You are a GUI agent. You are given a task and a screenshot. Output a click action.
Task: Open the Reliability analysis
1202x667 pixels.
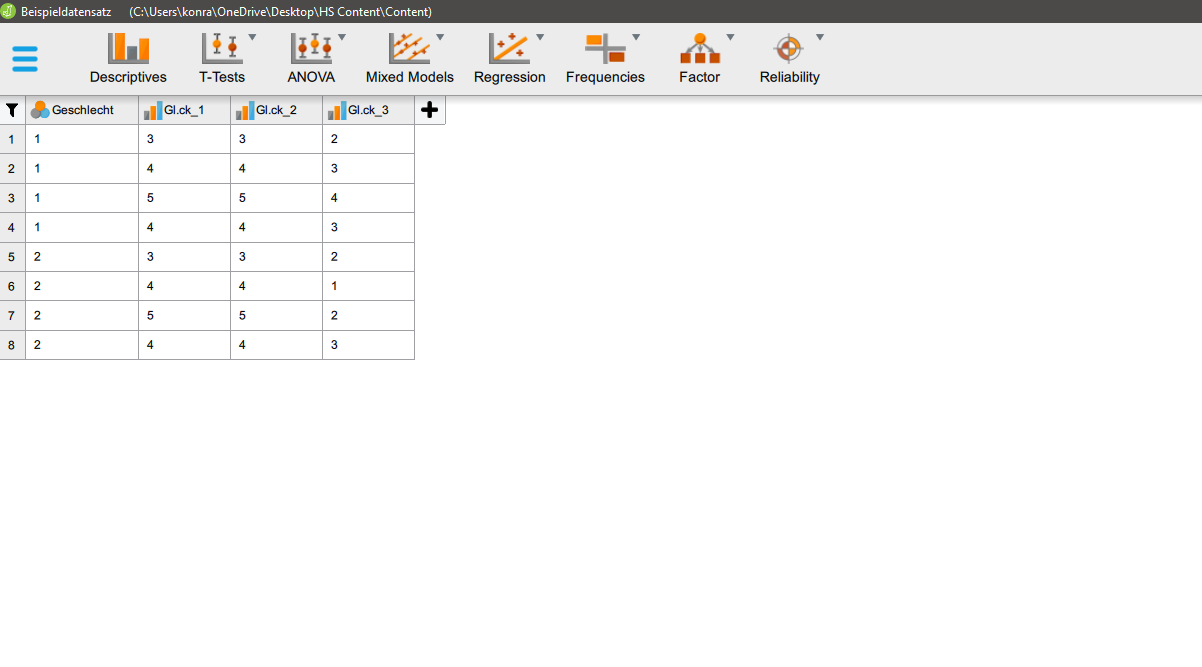coord(789,57)
